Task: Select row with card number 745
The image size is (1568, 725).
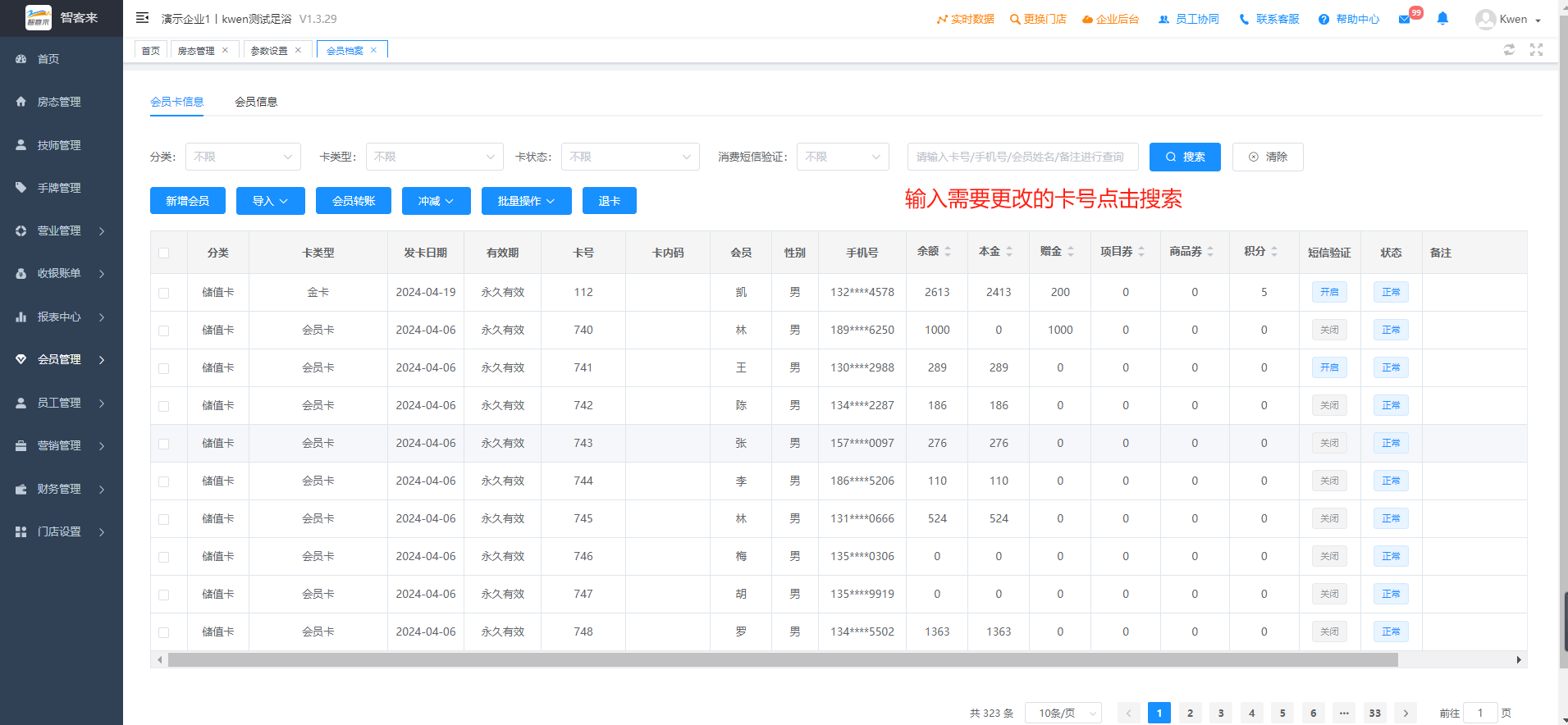Action: (x=164, y=519)
